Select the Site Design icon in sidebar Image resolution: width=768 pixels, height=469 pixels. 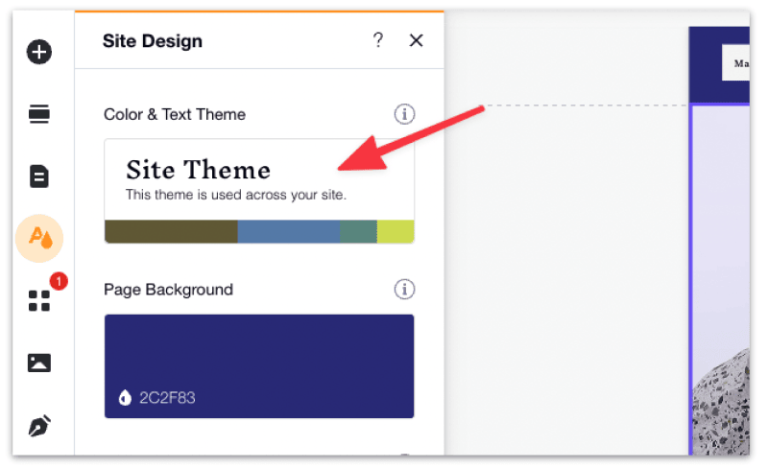pyautogui.click(x=39, y=238)
